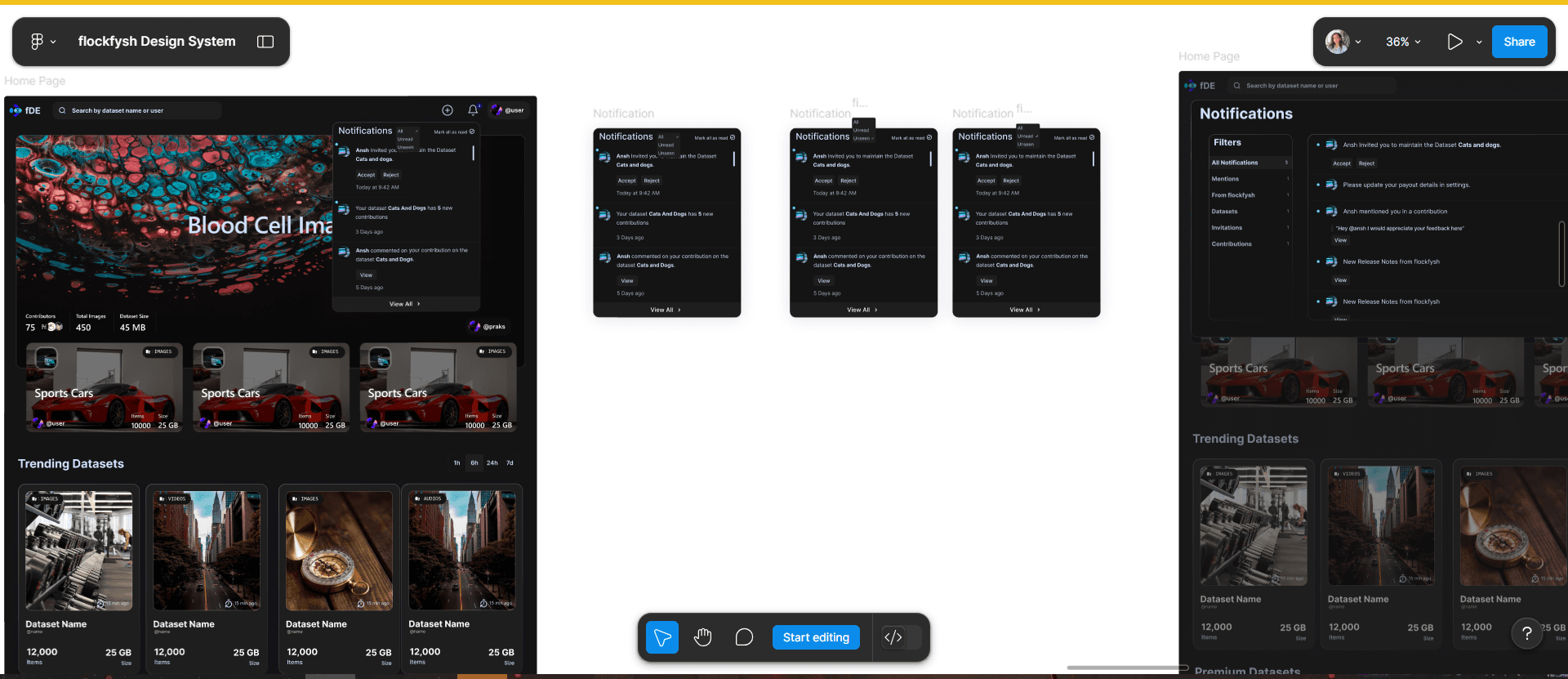Open the AUDIOS dataset card thumbnail
Screen dimensions: 1568x679
point(462,550)
